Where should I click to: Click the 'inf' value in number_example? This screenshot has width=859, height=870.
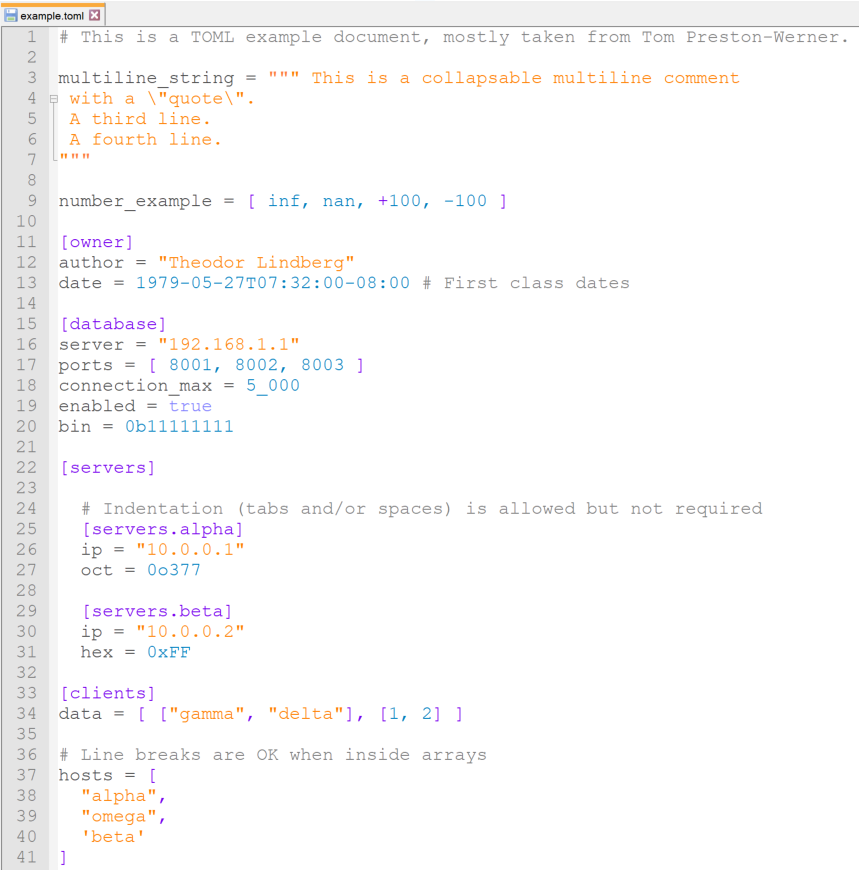click(284, 201)
